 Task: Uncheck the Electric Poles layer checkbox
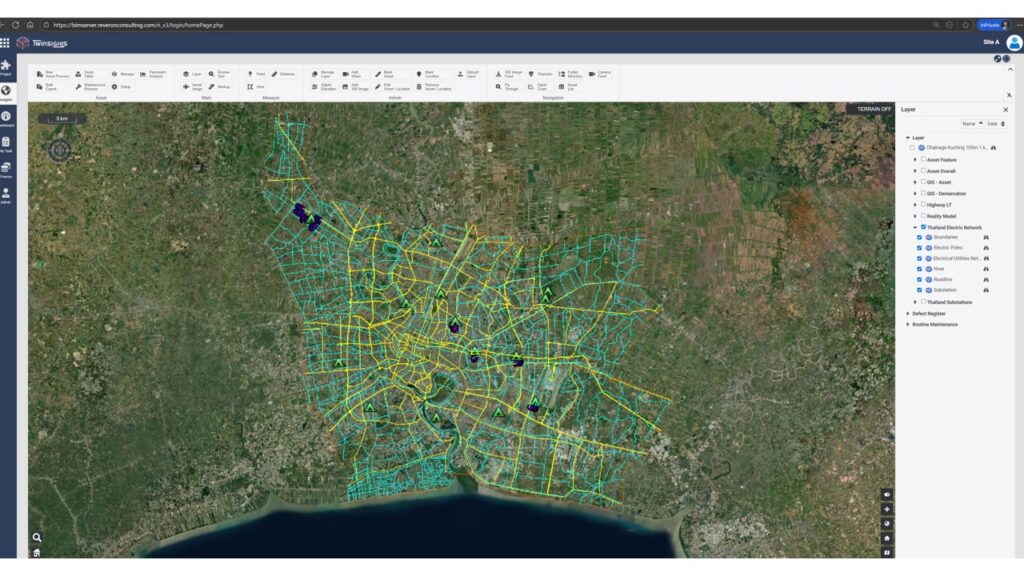919,248
